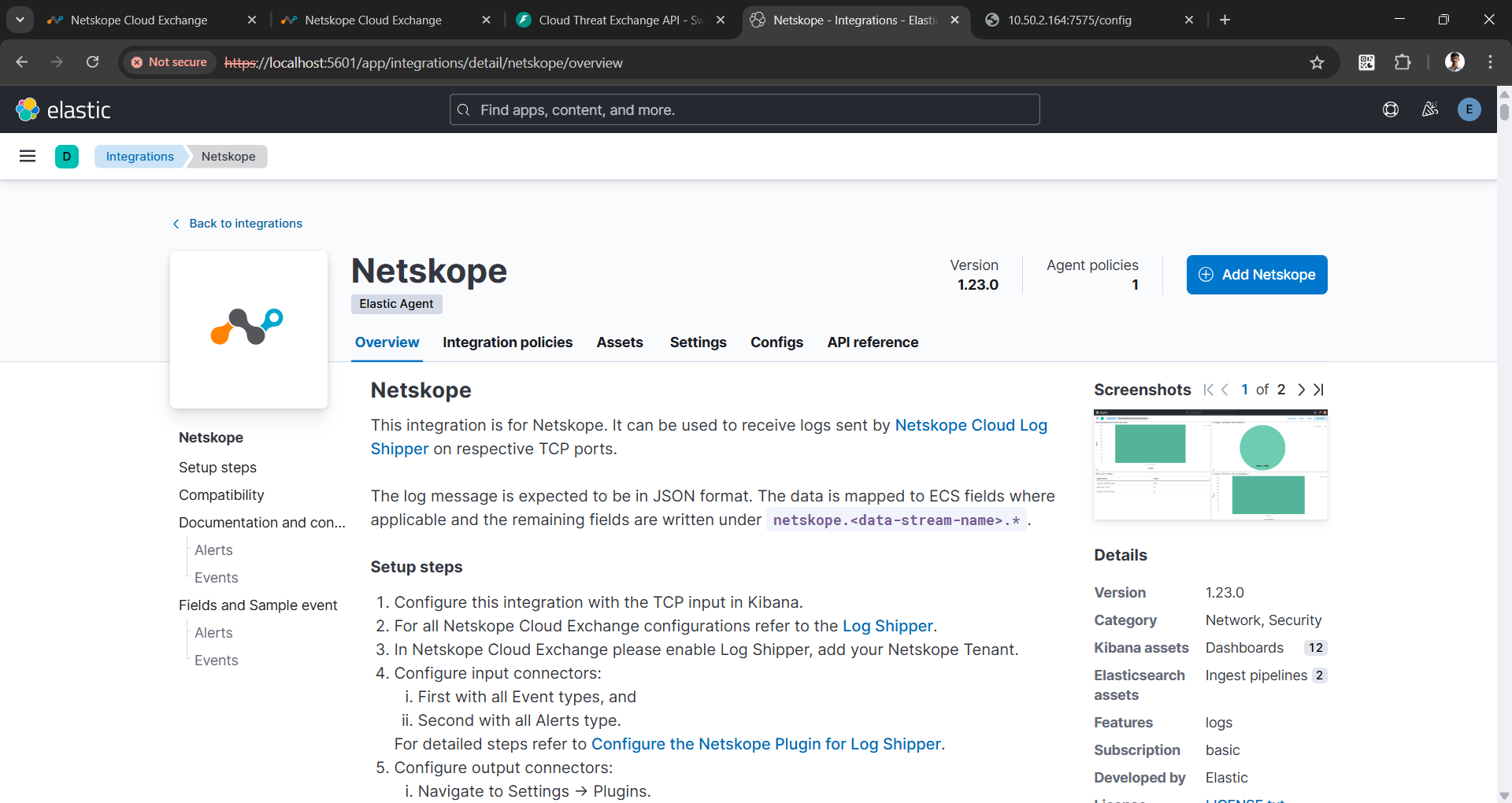This screenshot has height=803, width=1512.
Task: Expand the browser tab search dropdown
Action: coord(20,20)
